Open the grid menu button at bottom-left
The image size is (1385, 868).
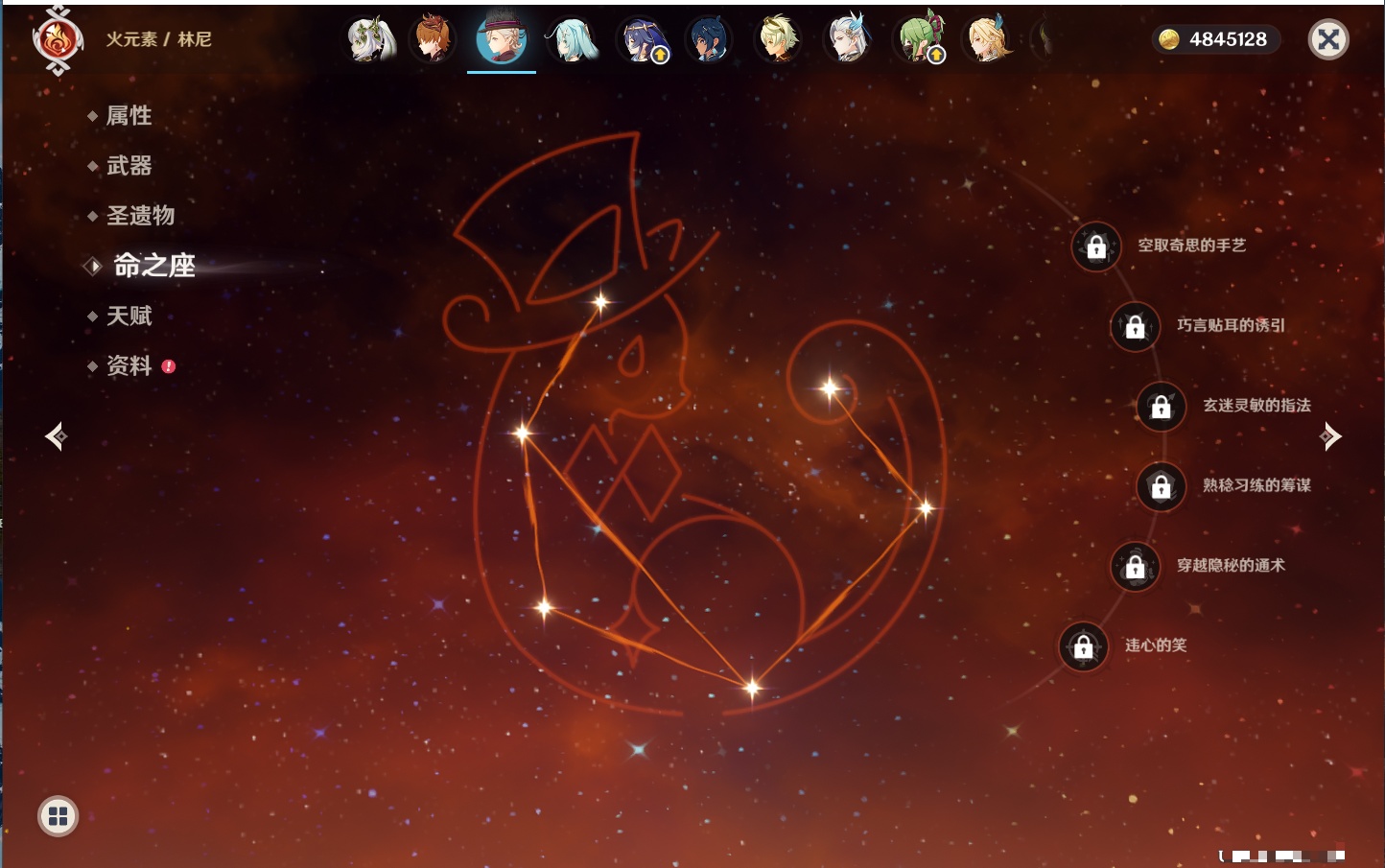(x=58, y=816)
